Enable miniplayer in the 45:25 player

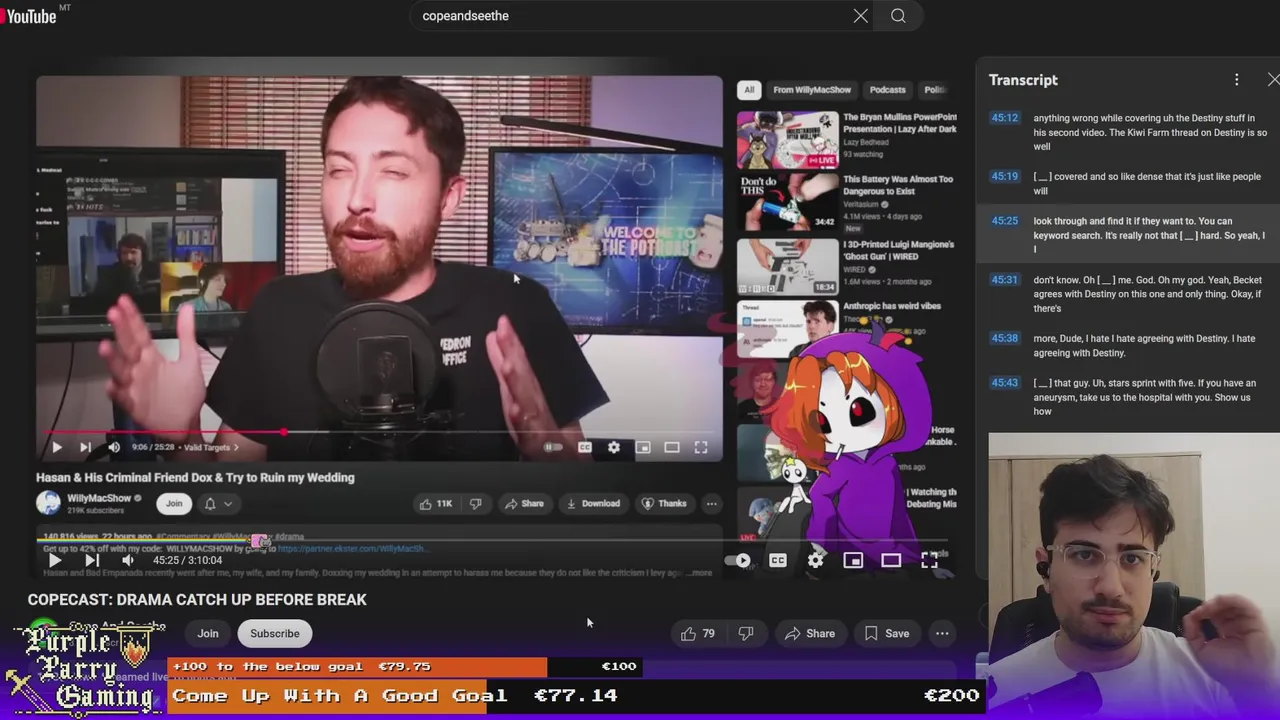pos(853,561)
